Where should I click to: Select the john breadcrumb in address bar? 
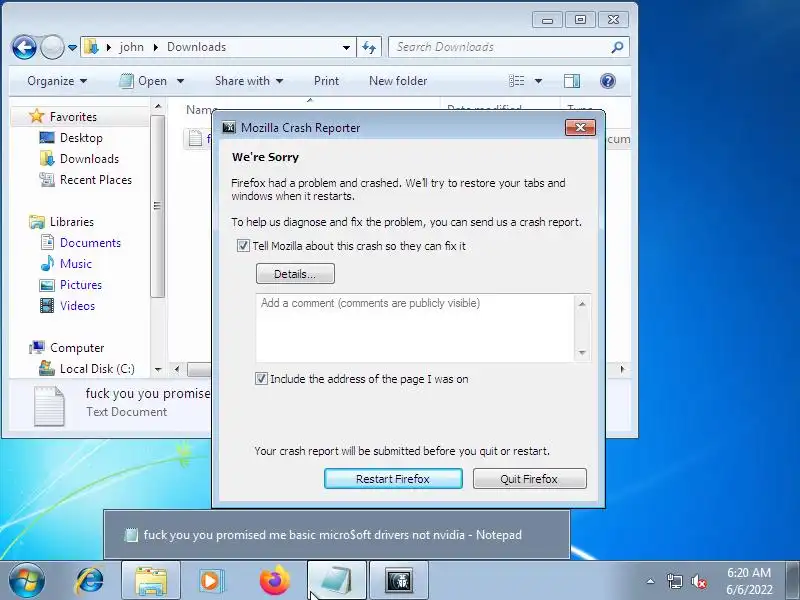tap(132, 47)
